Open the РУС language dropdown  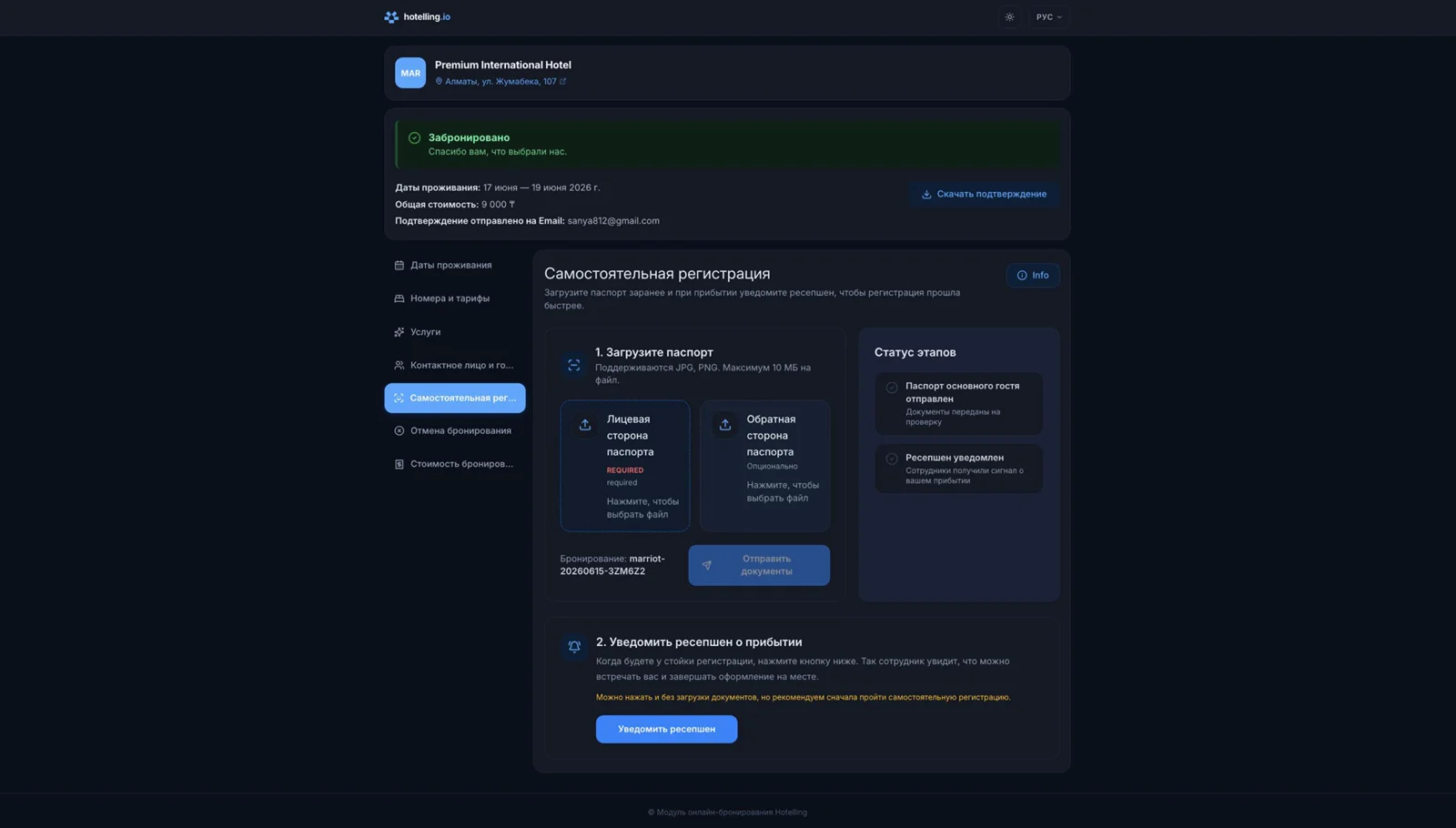tap(1048, 17)
